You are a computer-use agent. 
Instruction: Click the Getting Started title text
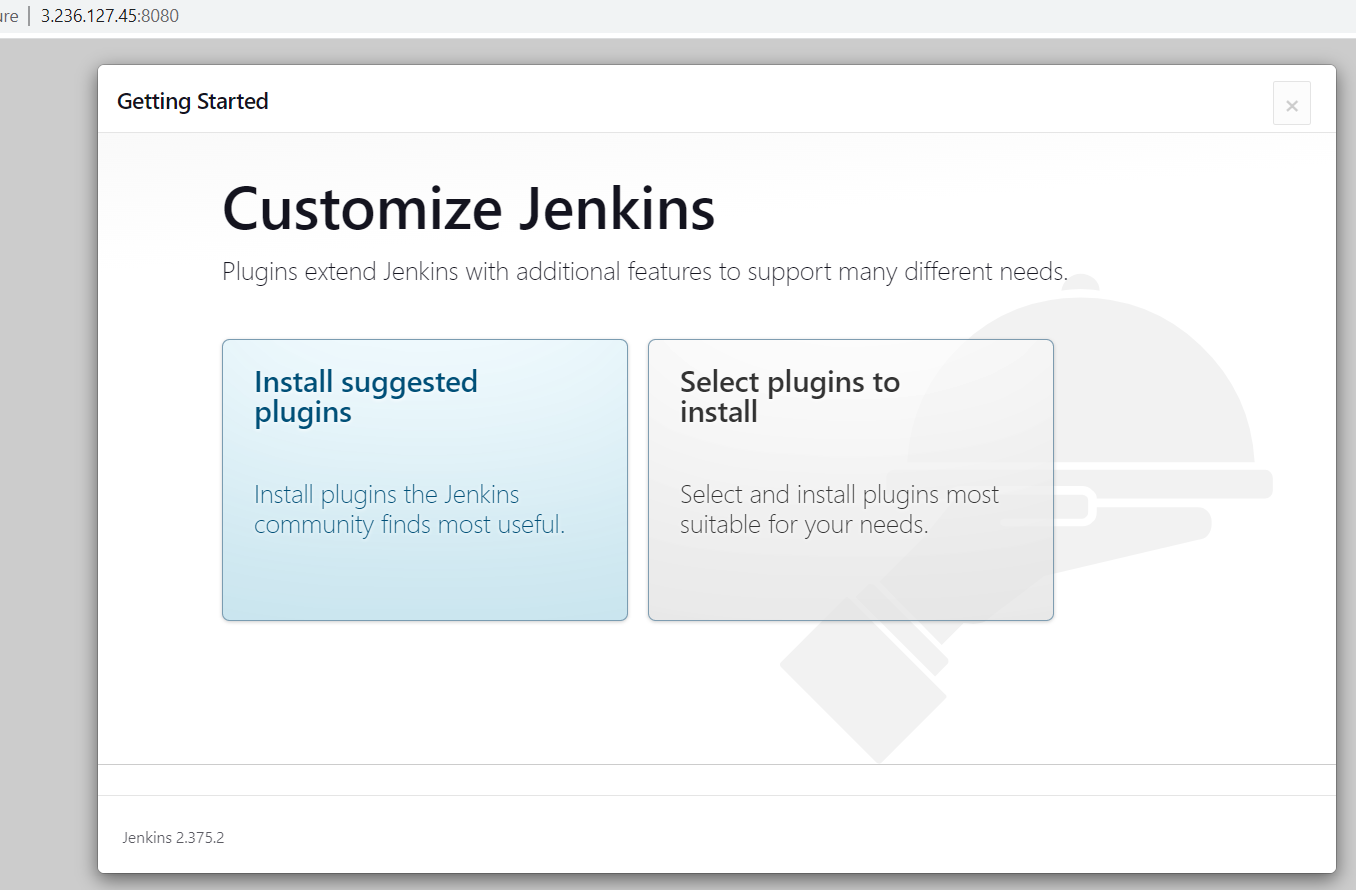point(193,101)
